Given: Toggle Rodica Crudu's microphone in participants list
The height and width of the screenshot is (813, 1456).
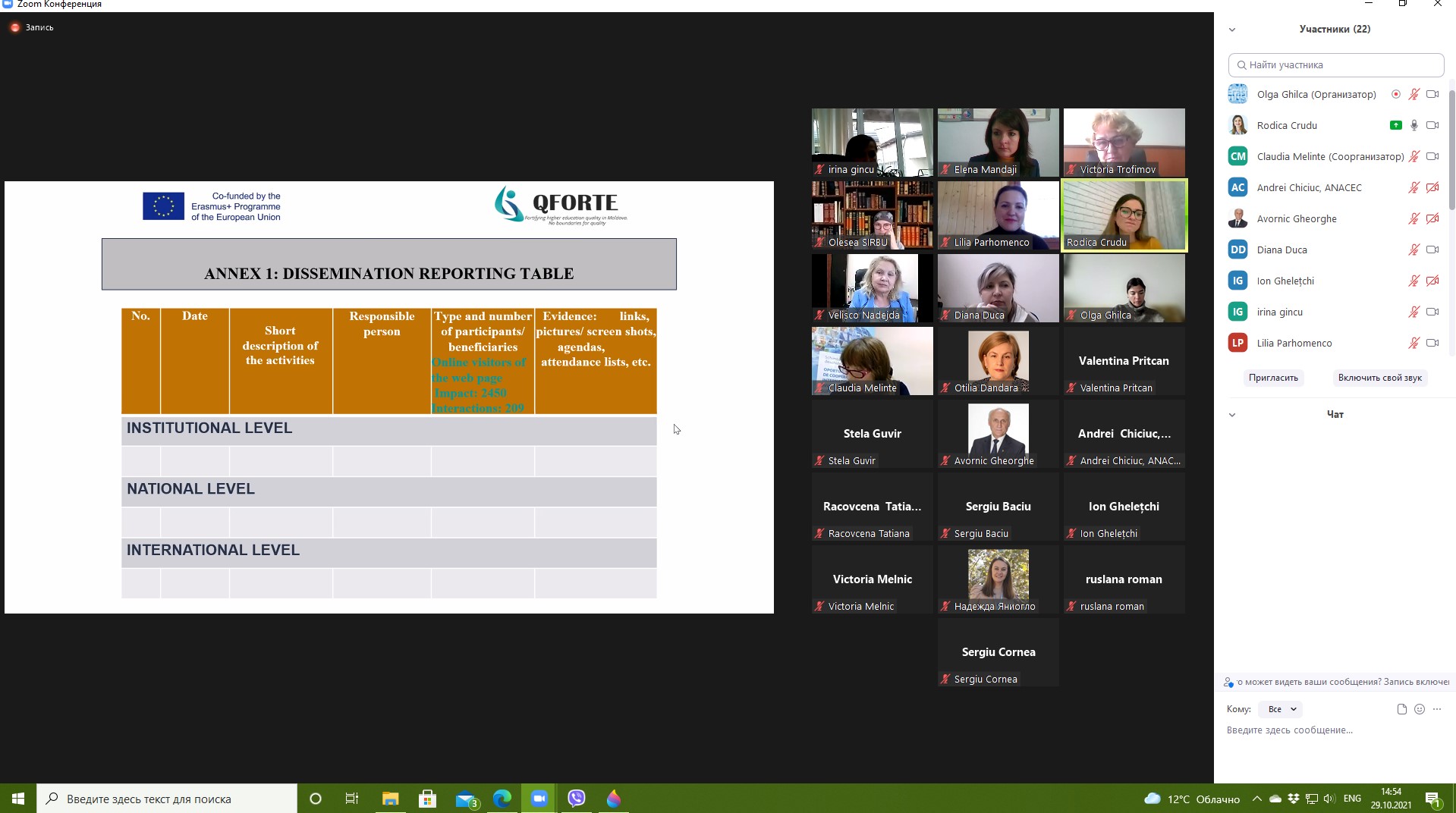Looking at the screenshot, I should coord(1414,125).
